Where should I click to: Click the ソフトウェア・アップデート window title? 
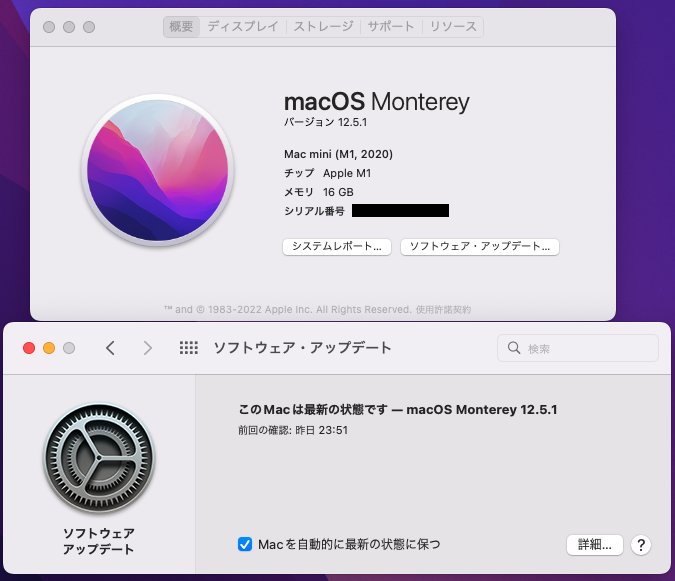click(302, 348)
